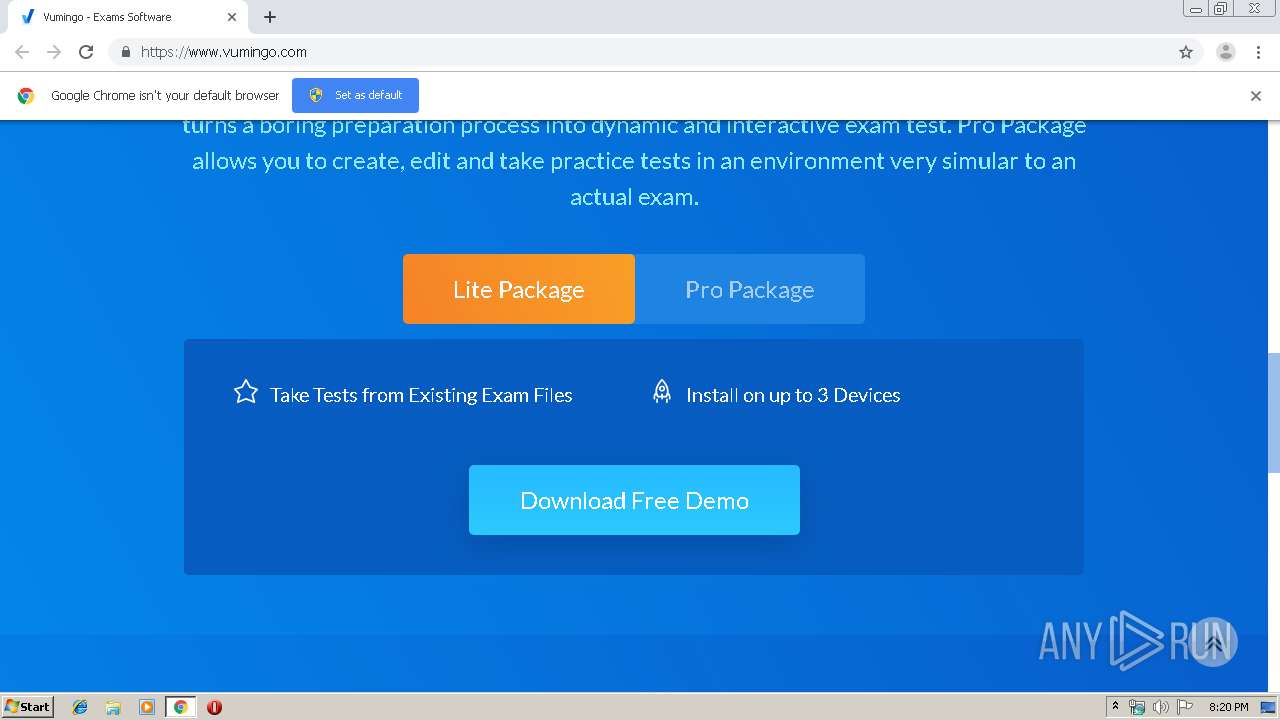Click the page vertical scrollbar thumb
Screen dimensions: 1280x720
1273,412
